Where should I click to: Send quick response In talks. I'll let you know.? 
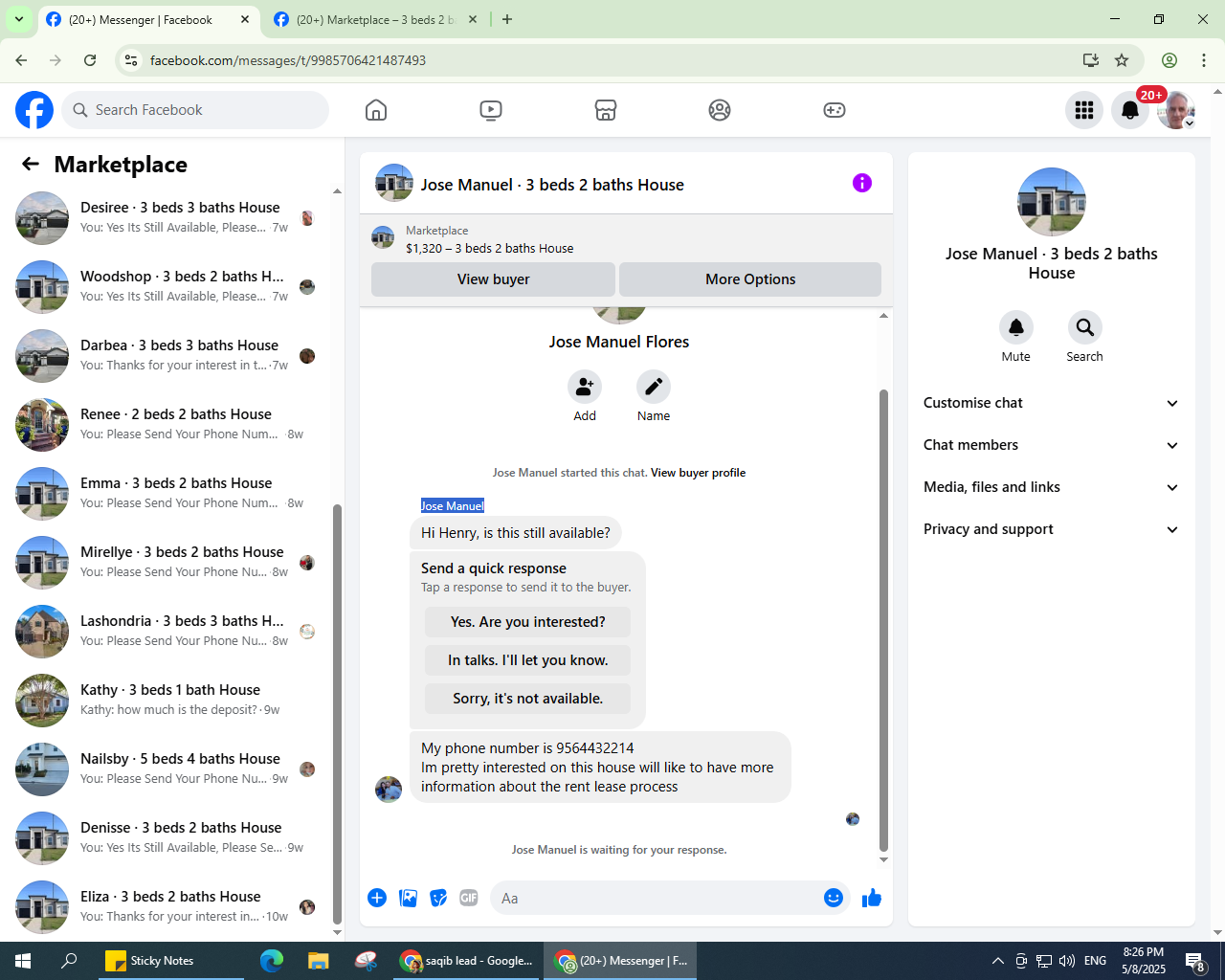click(x=527, y=660)
